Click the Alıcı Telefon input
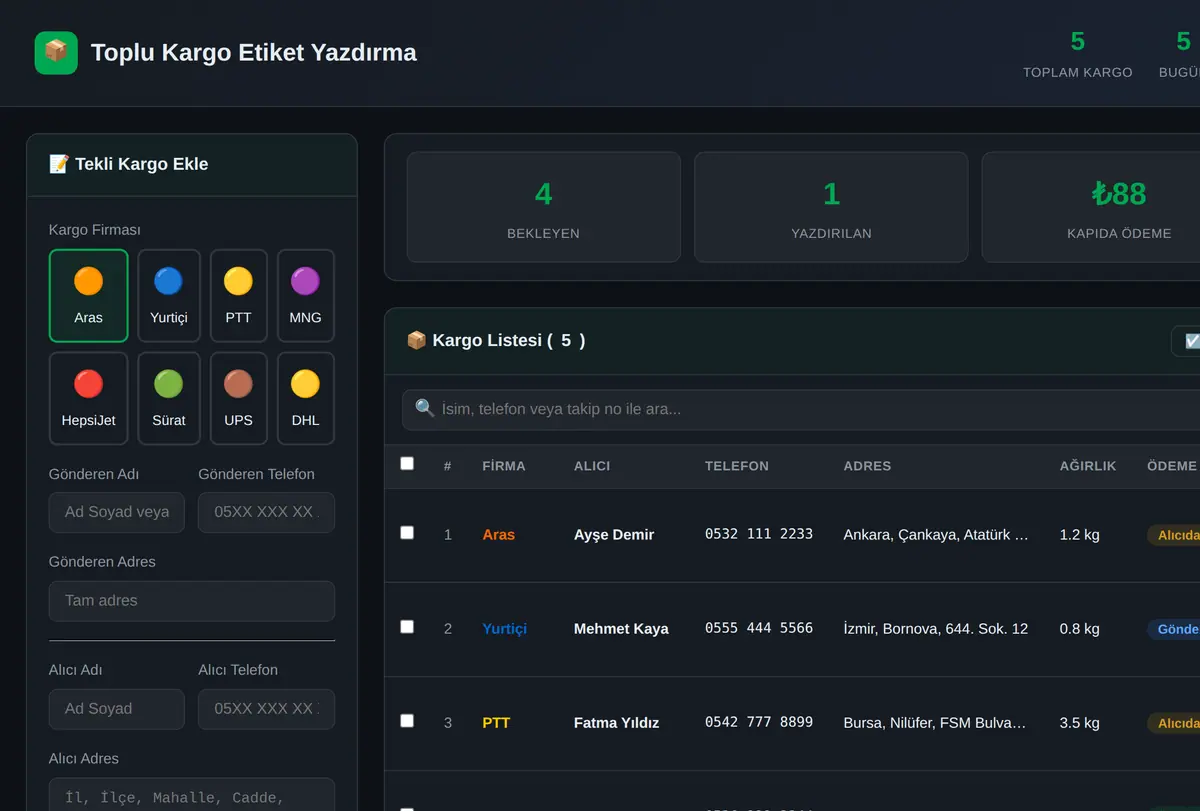 (x=267, y=709)
